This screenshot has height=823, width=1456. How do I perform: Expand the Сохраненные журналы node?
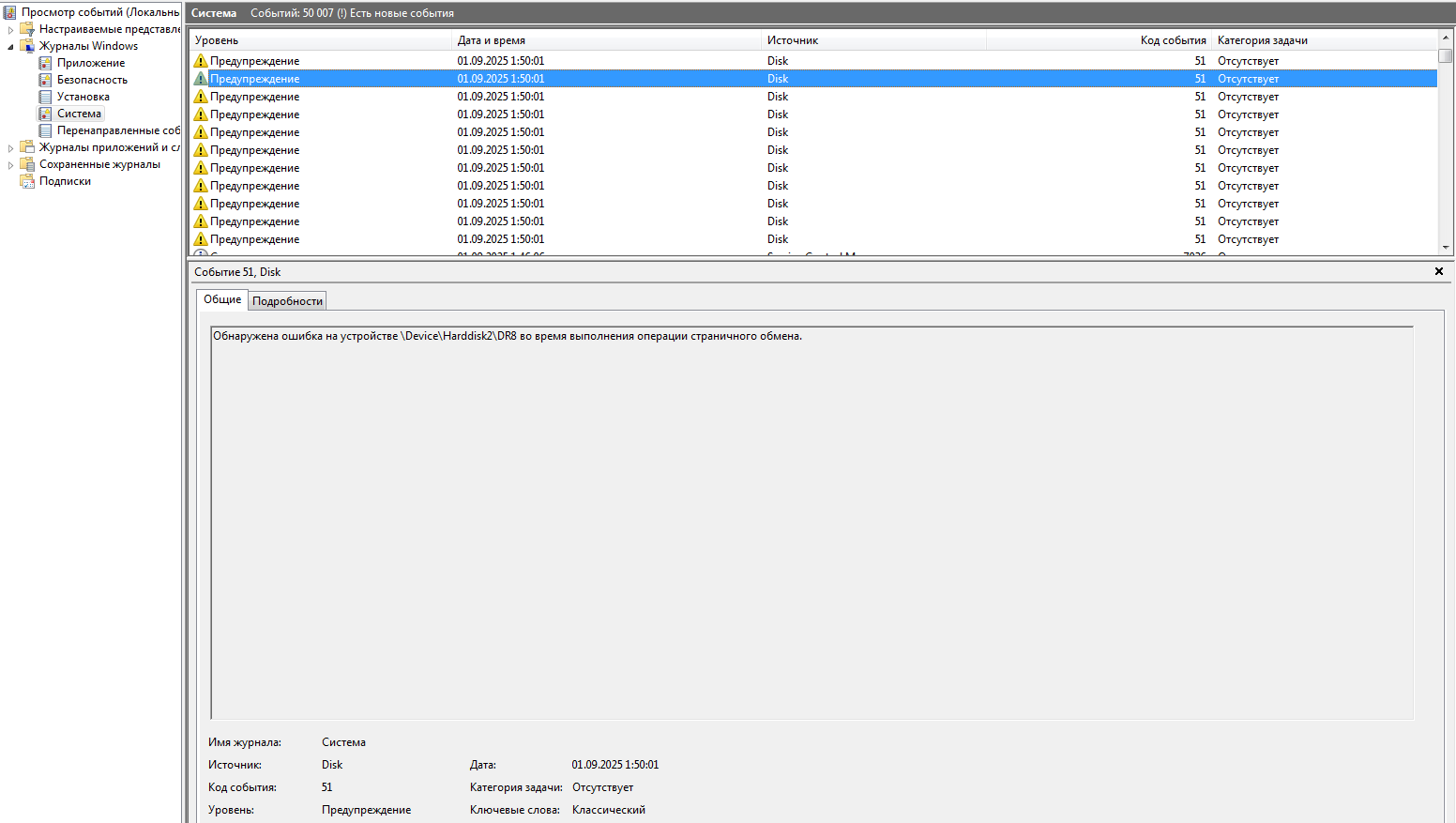[10, 165]
